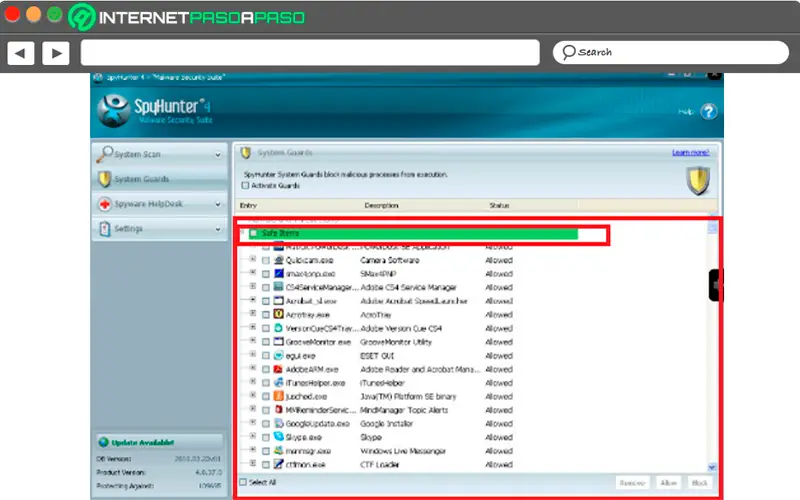800x500 pixels.
Task: Click the Acrotray.exe icon
Action: 279,314
